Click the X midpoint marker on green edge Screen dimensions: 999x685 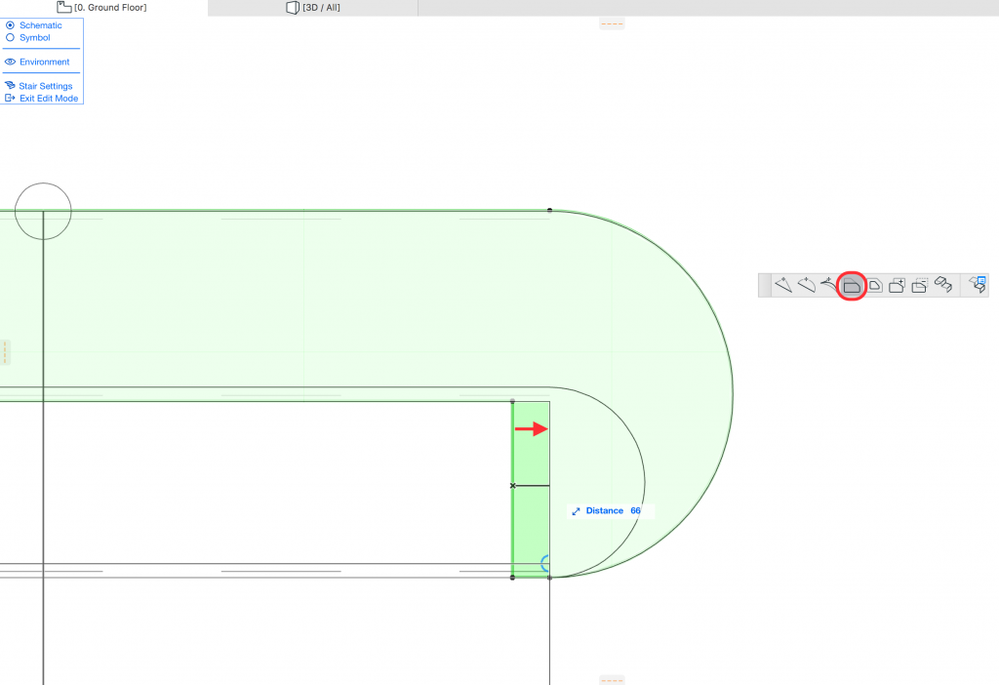tap(513, 486)
